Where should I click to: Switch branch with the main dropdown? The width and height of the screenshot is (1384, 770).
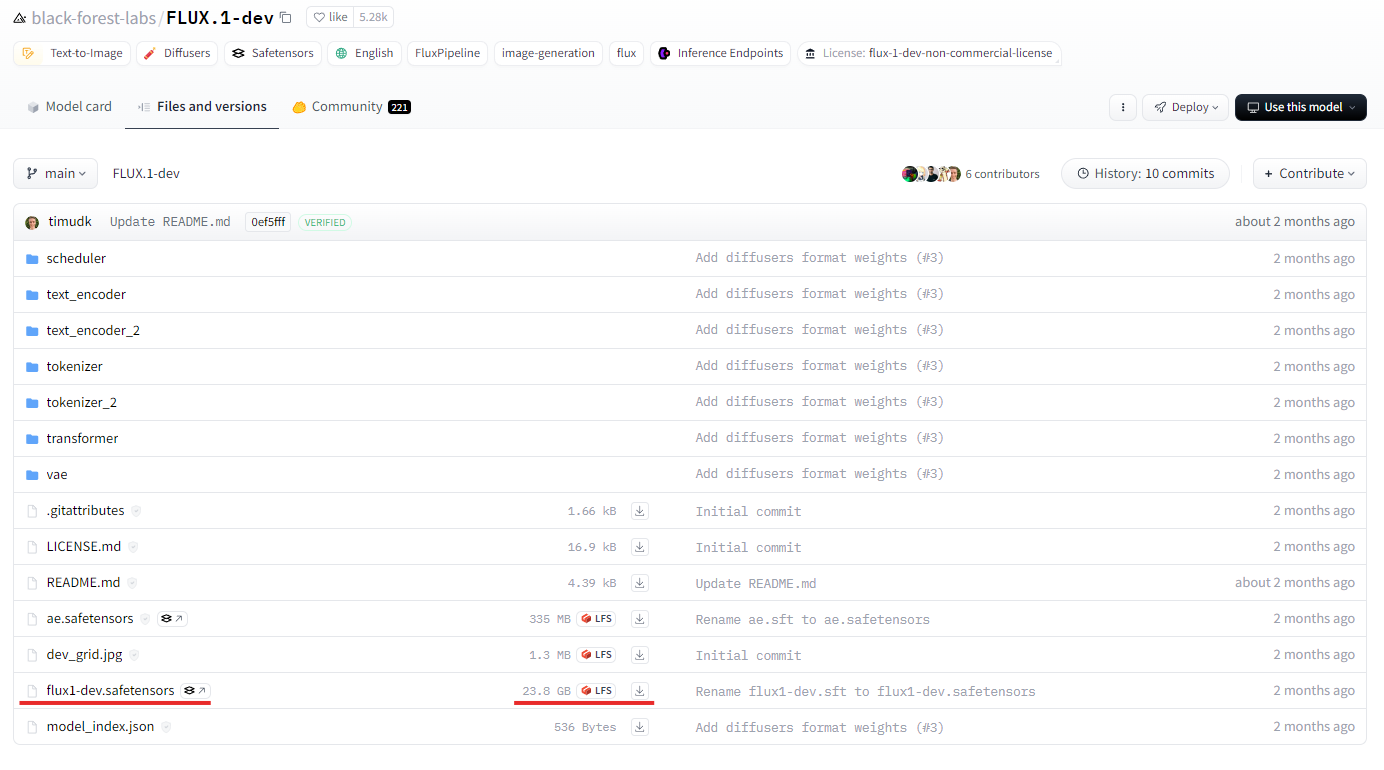[55, 173]
